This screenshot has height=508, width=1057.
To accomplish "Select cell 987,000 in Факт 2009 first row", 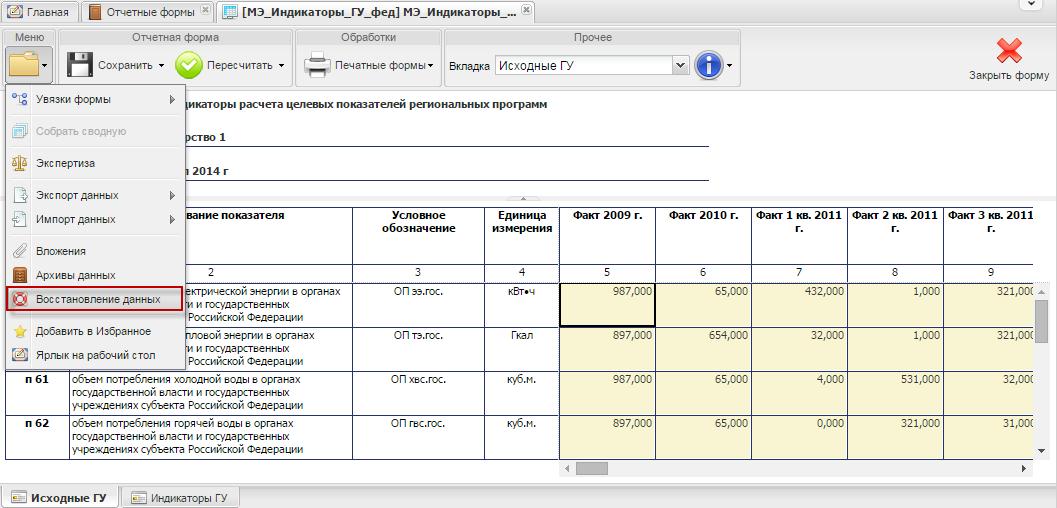I will pos(607,305).
